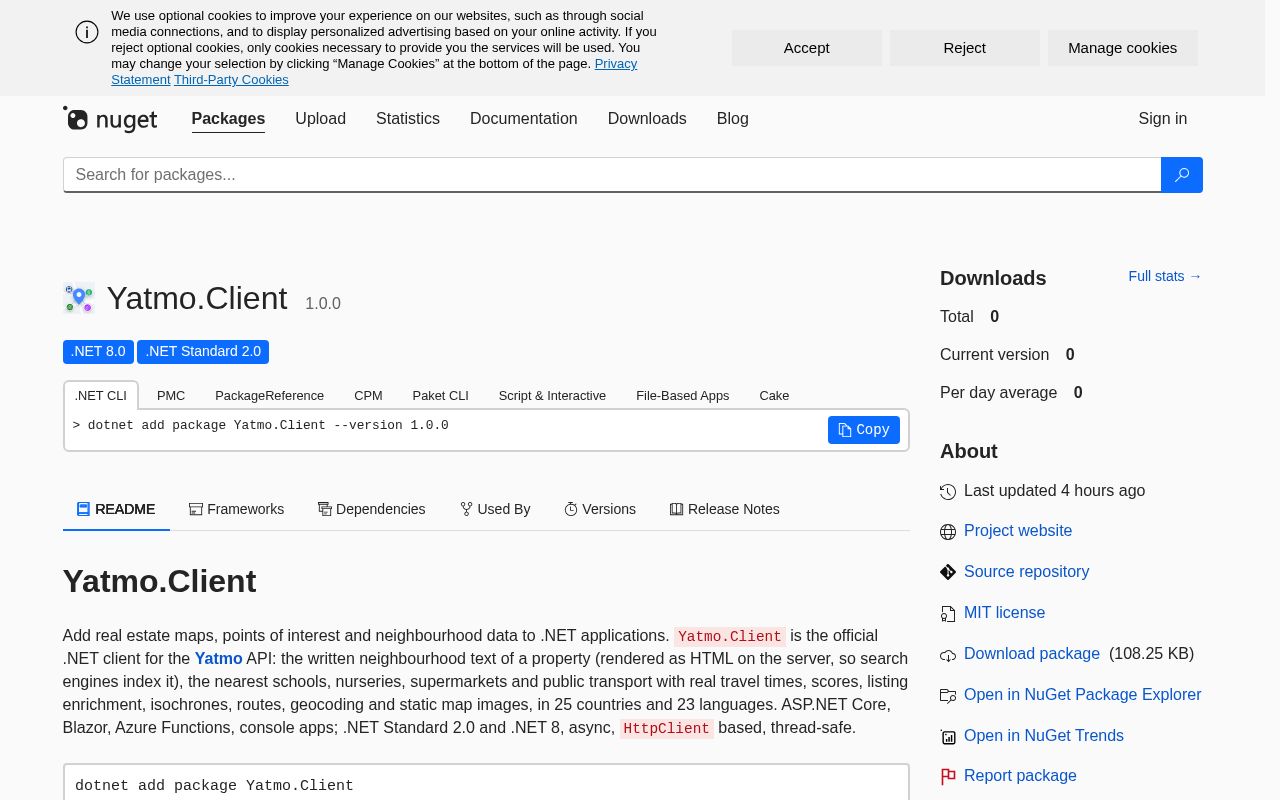
Task: Open the Frameworks tab
Action: pyautogui.click(x=236, y=509)
